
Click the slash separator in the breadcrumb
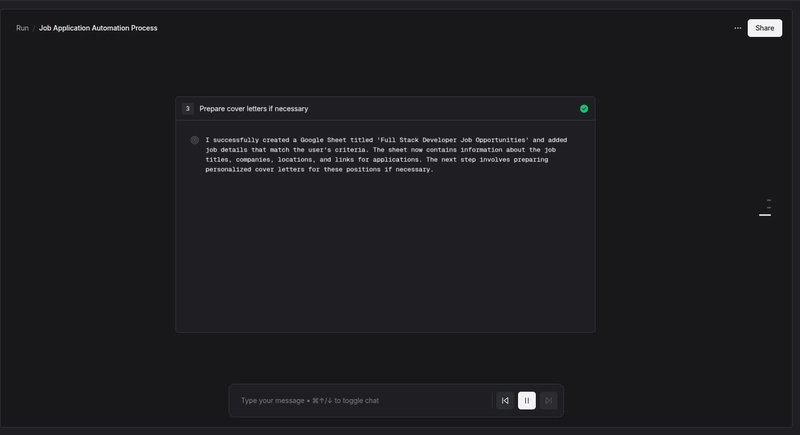tap(34, 28)
